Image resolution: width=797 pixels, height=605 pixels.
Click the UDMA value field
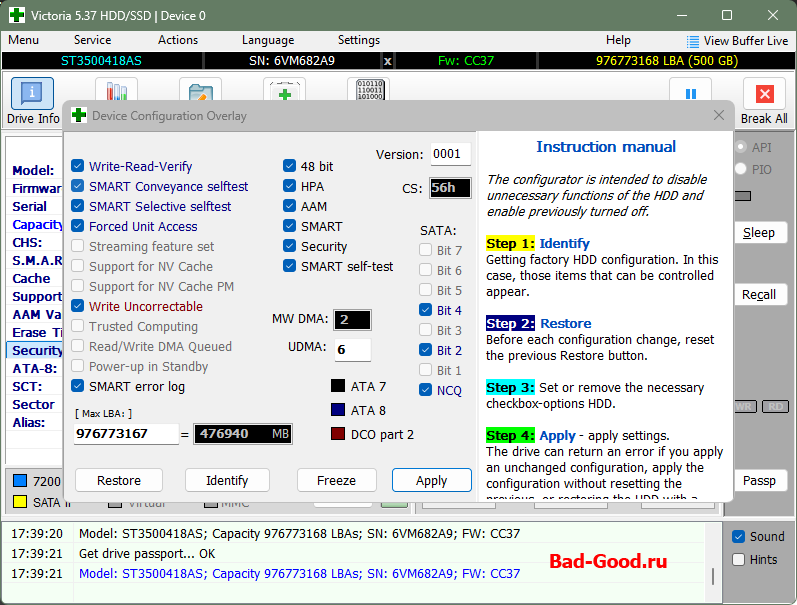tap(352, 350)
